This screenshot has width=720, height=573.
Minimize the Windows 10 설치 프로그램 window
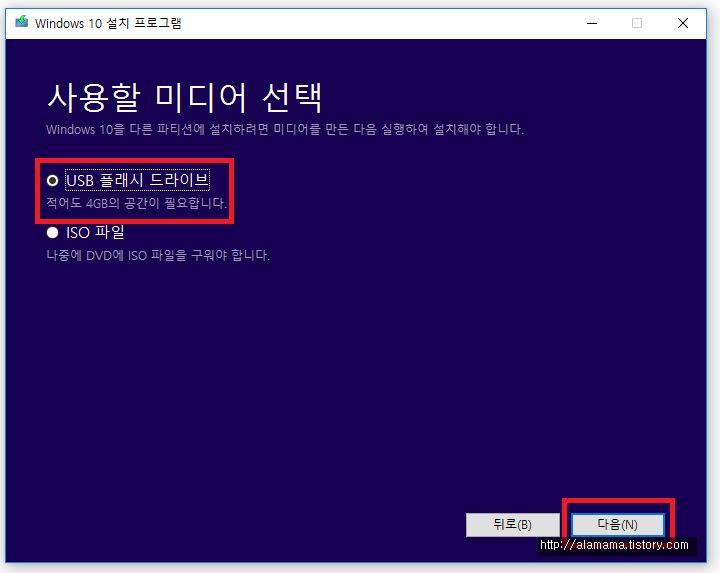point(592,23)
